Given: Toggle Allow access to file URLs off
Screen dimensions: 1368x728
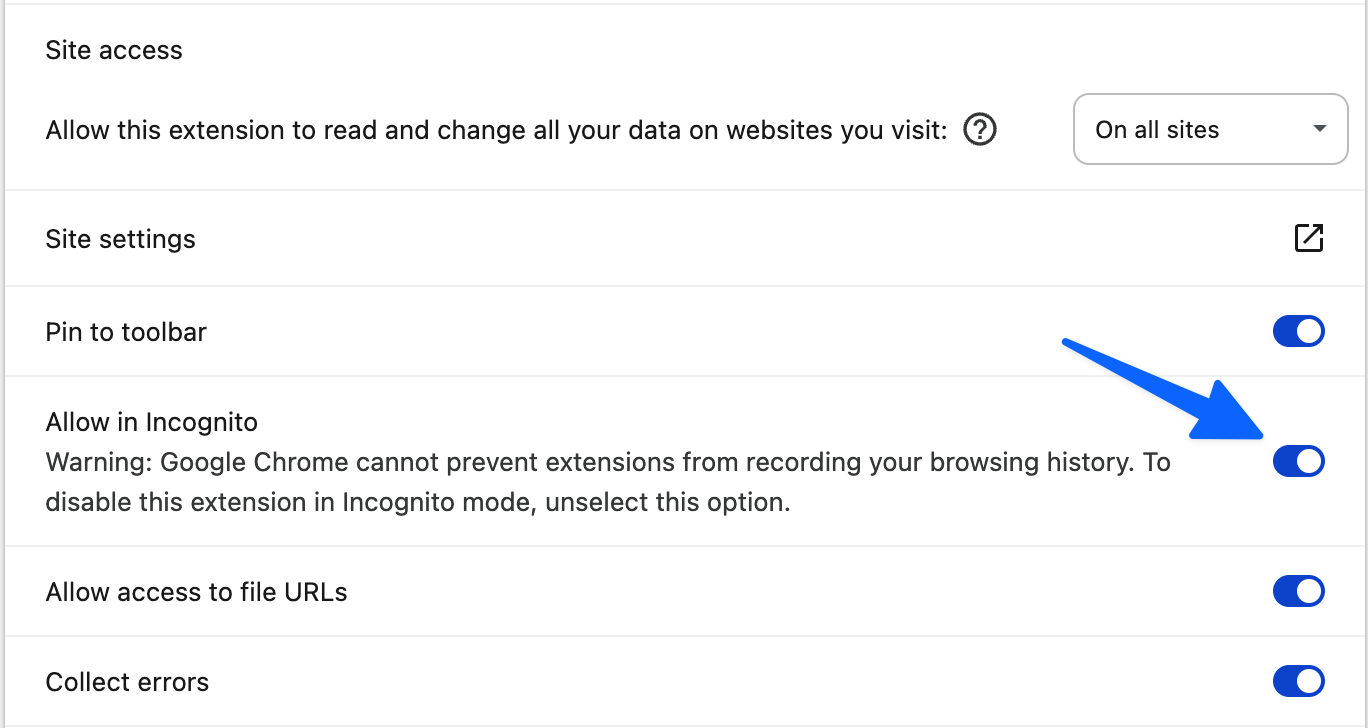Looking at the screenshot, I should pyautogui.click(x=1298, y=591).
